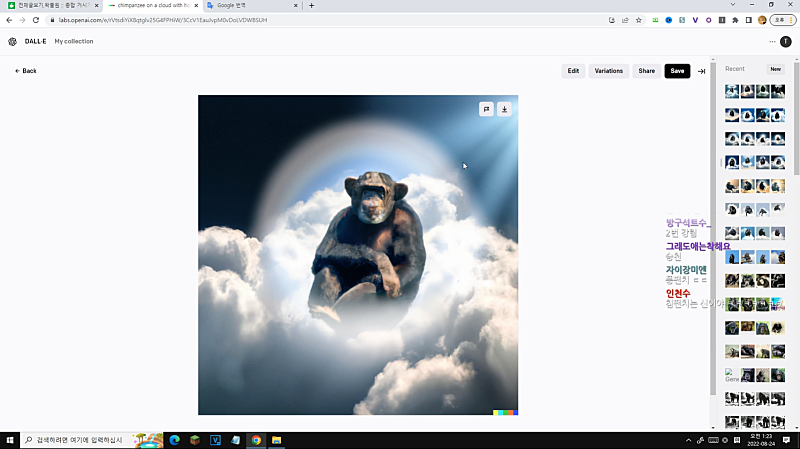Click the Variations button
Image resolution: width=800 pixels, height=449 pixels.
tap(608, 71)
